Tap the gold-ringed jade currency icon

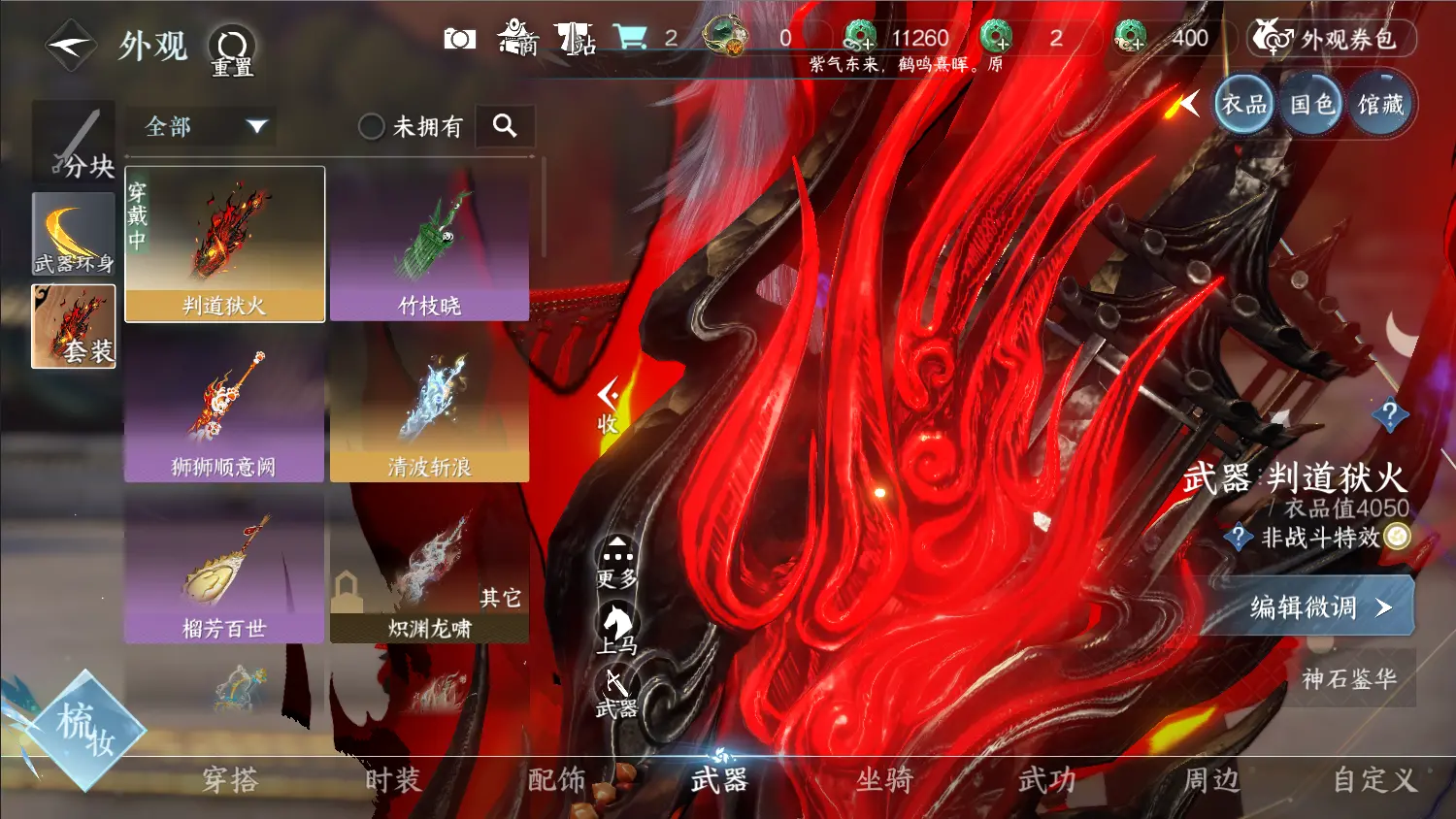pos(725,36)
